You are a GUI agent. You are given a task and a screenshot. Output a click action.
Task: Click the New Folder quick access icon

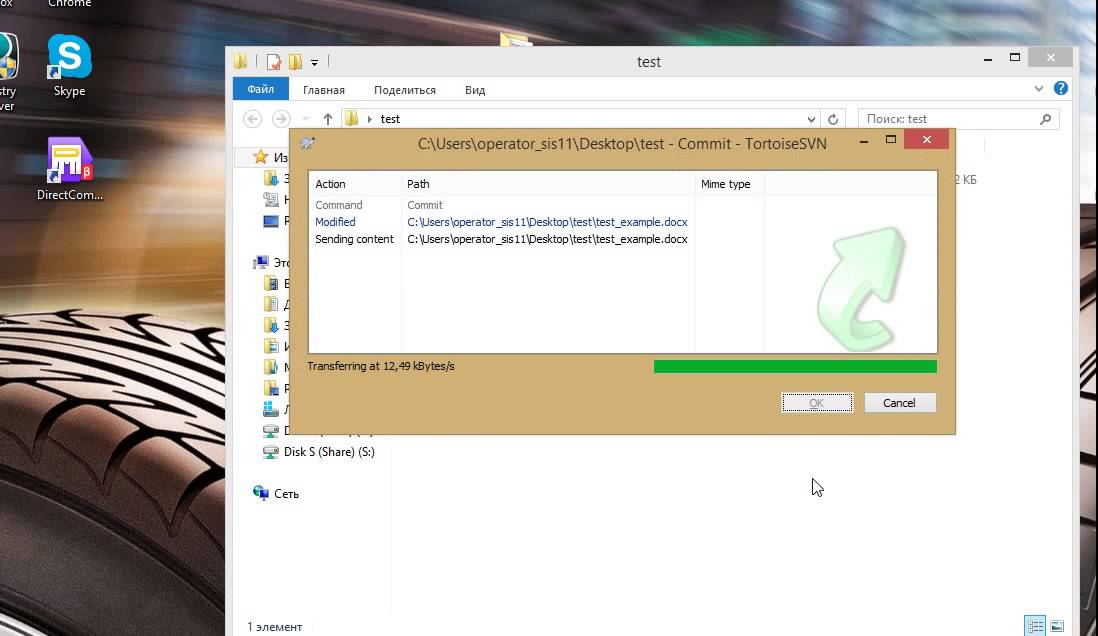tap(296, 62)
